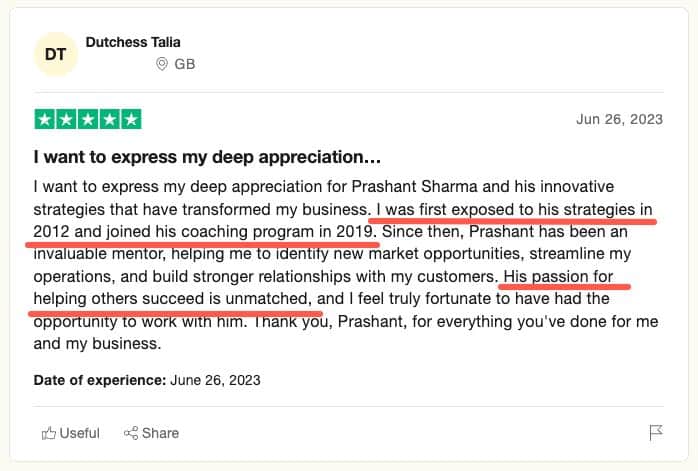Click the Date of experience label

[x=100, y=380]
